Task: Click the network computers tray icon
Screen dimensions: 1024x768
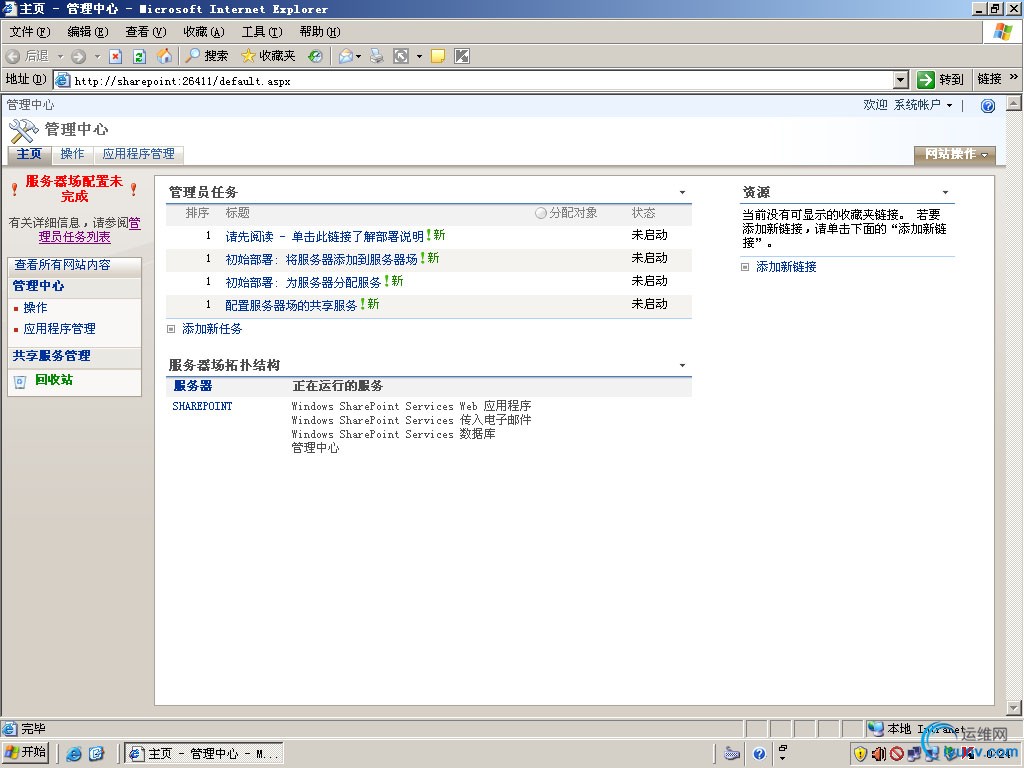Action: [x=914, y=754]
